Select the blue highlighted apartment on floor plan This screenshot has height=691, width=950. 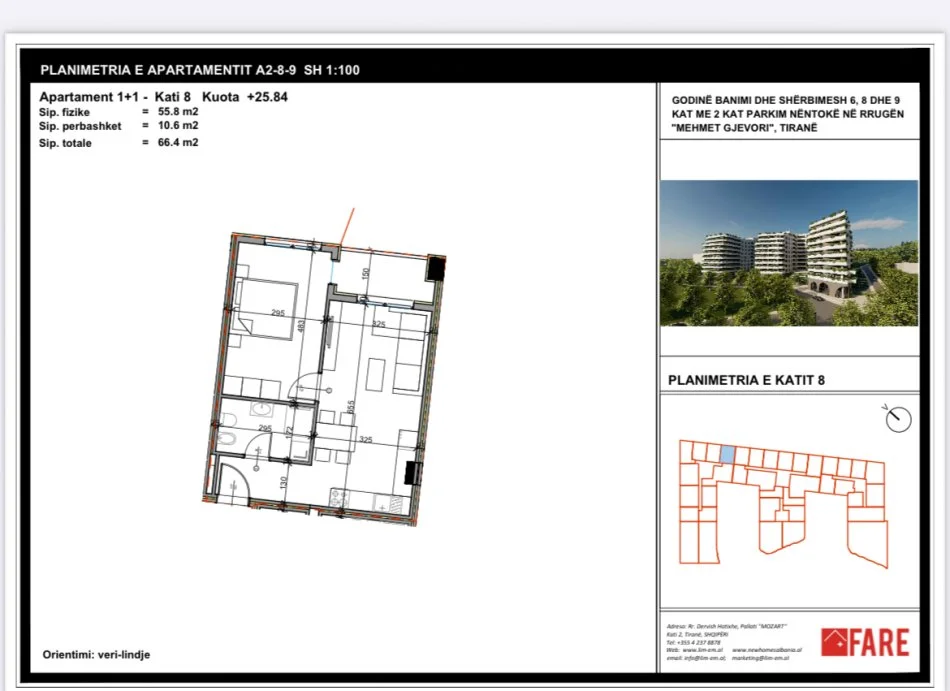(x=729, y=455)
